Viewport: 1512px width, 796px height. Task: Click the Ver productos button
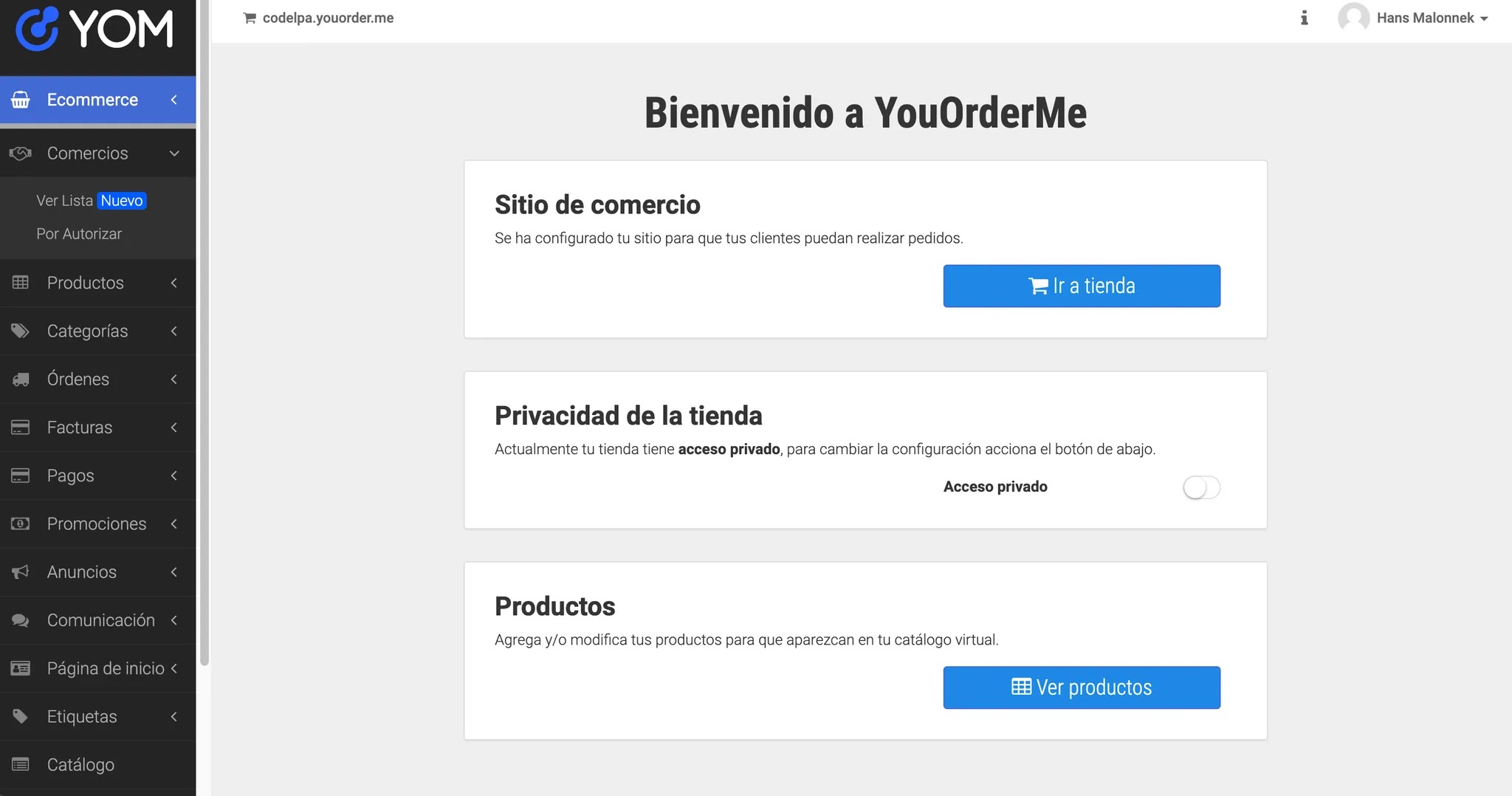pyautogui.click(x=1082, y=687)
